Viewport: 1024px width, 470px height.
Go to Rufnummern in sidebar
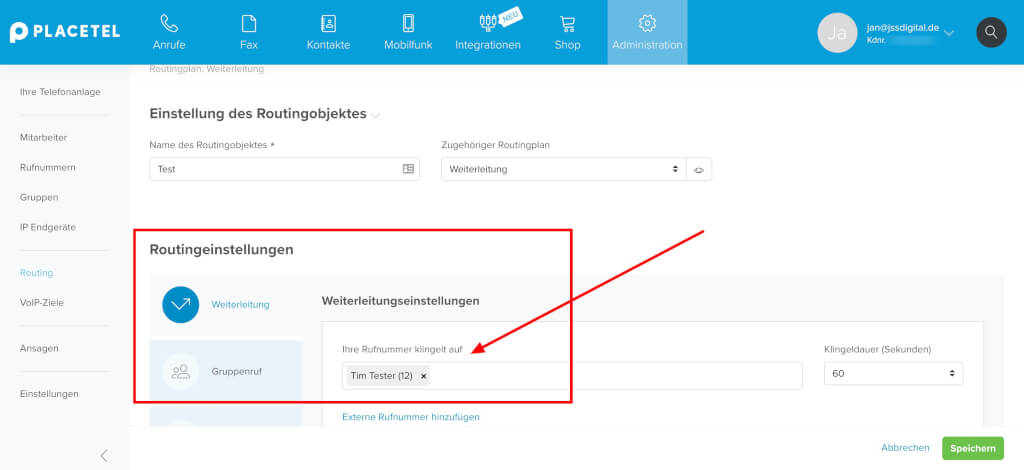click(x=48, y=168)
